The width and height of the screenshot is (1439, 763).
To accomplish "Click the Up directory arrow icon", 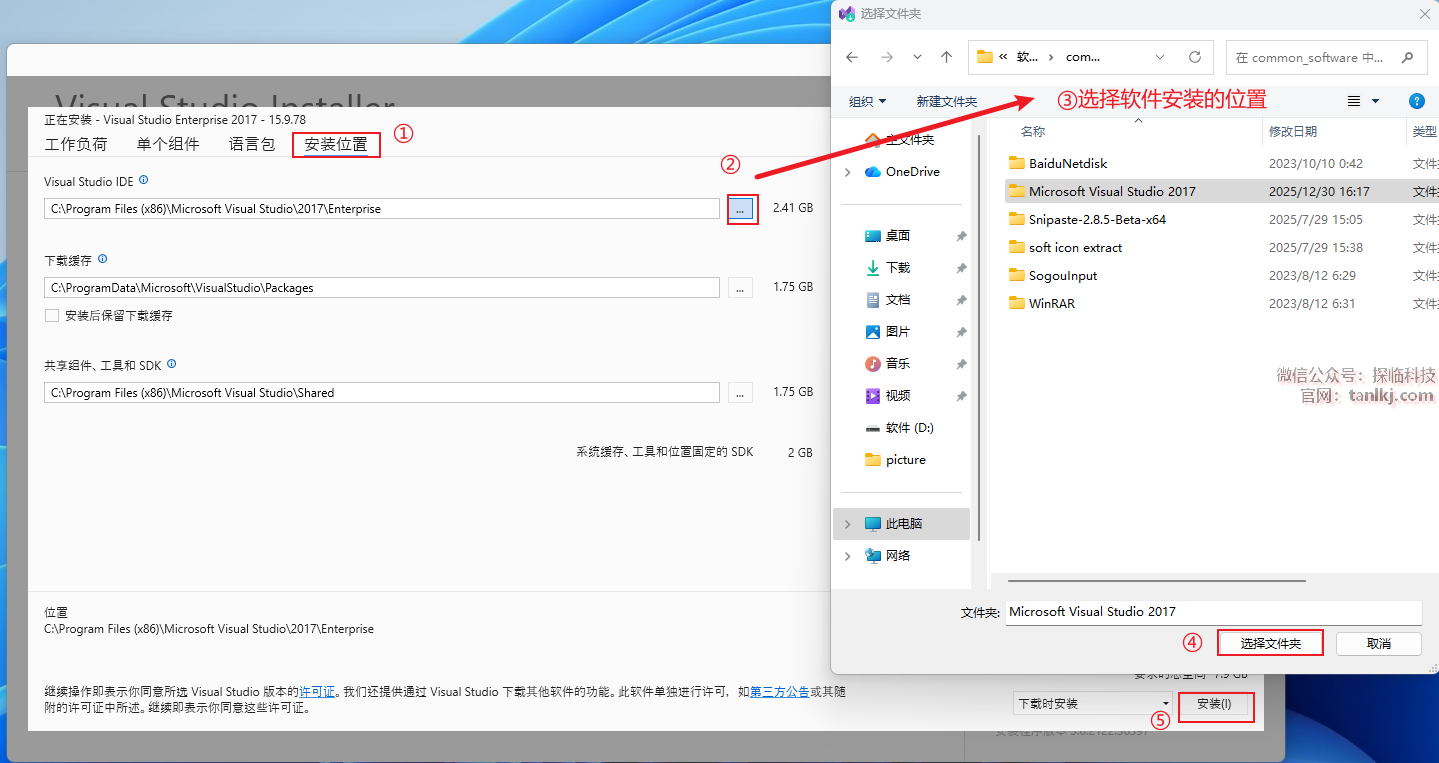I will pos(946,57).
